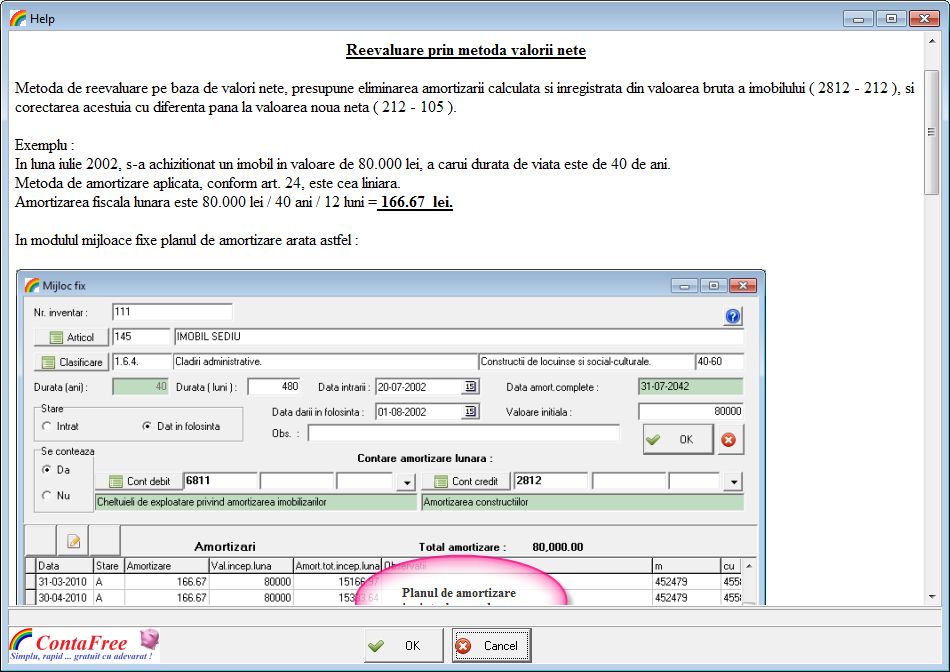Click the Clasificare lookup button
This screenshot has height=672, width=950.
[x=71, y=362]
